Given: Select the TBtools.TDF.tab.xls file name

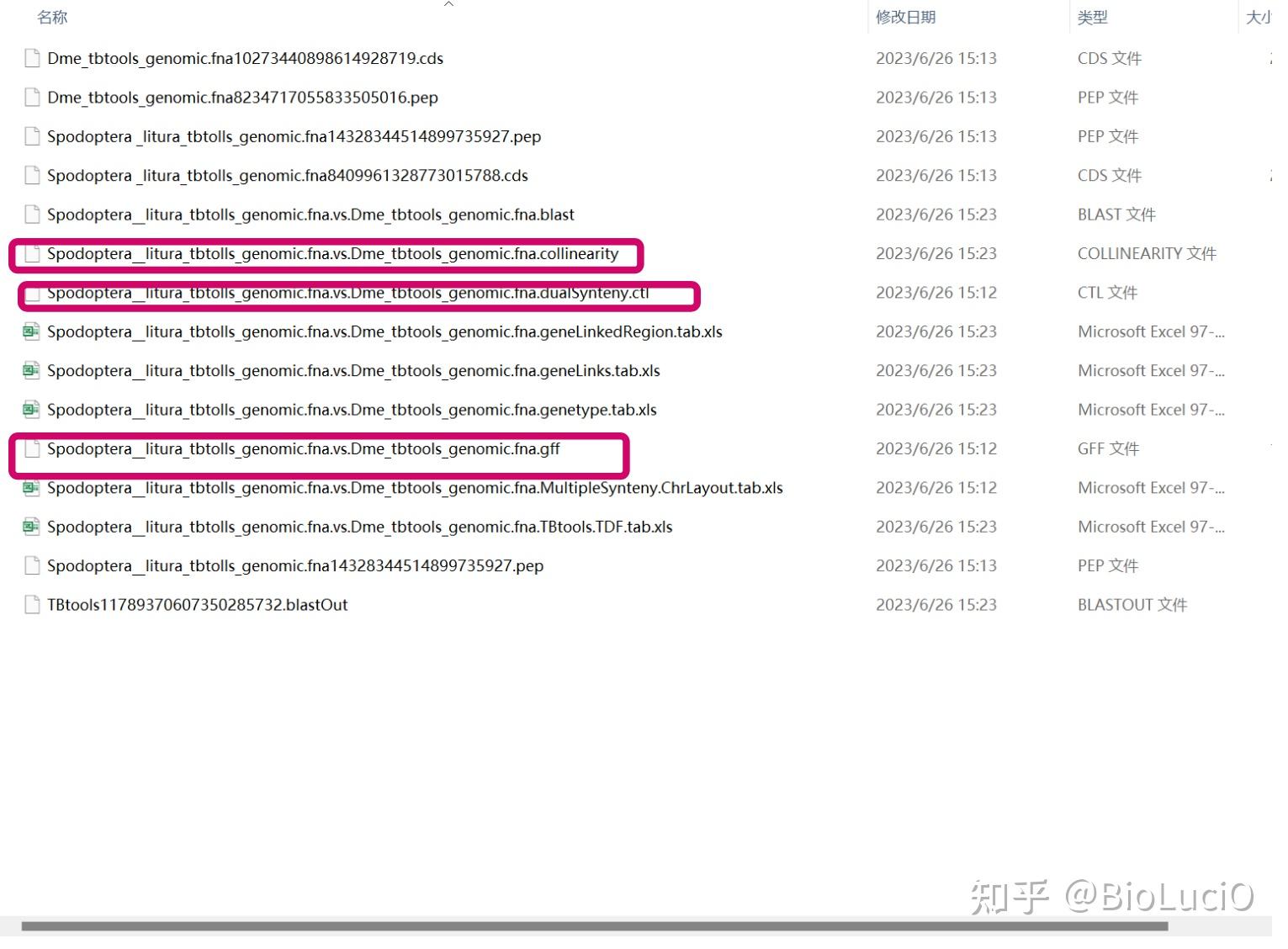Looking at the screenshot, I should click(x=360, y=527).
